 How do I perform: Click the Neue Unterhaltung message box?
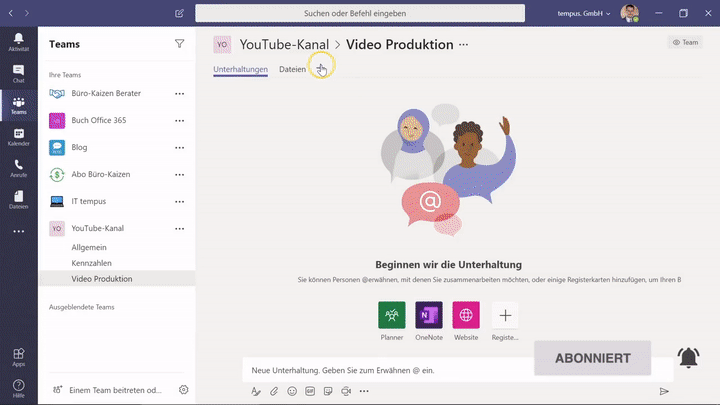pos(457,370)
